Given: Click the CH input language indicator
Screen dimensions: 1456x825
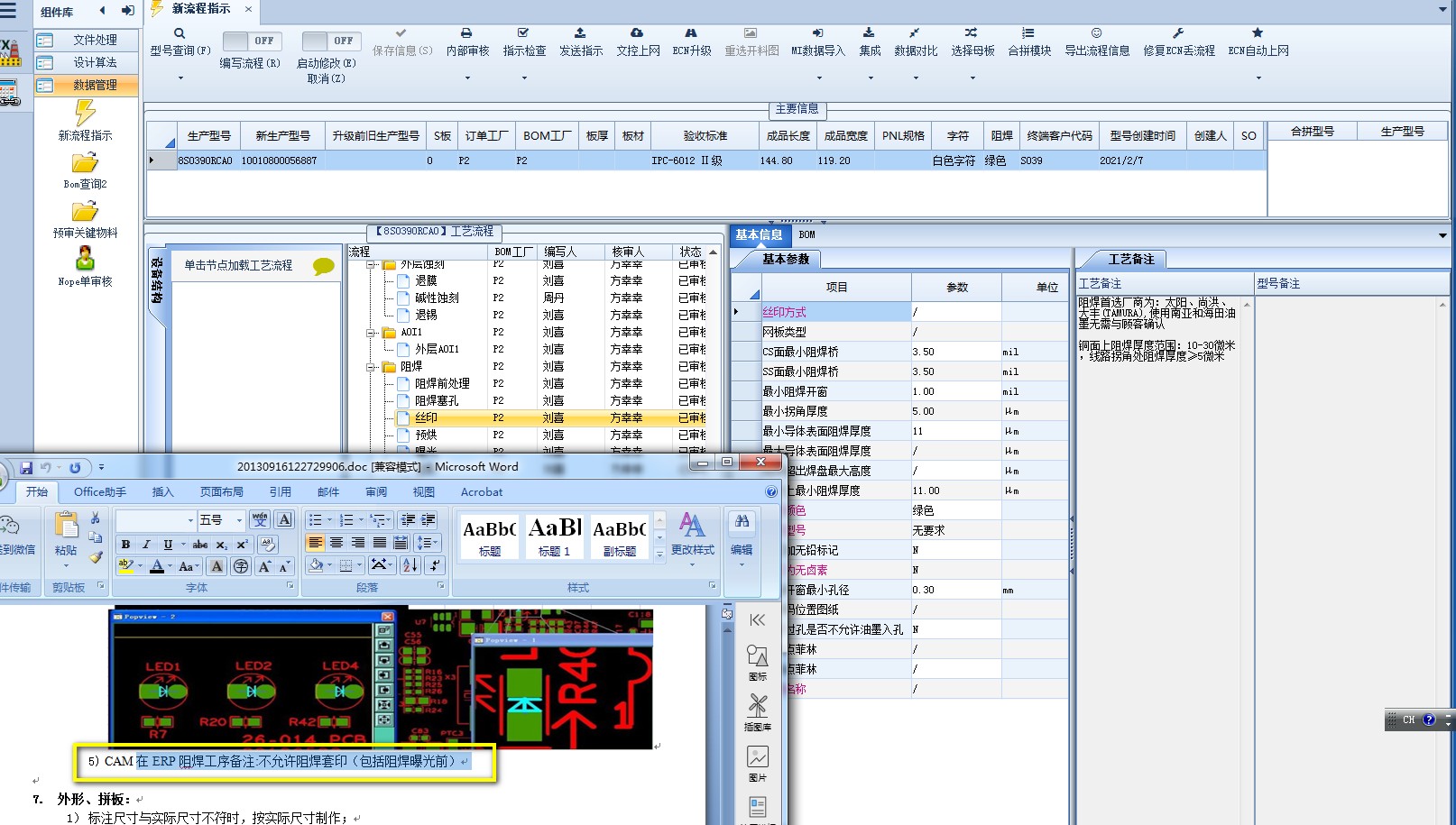Looking at the screenshot, I should point(1408,720).
